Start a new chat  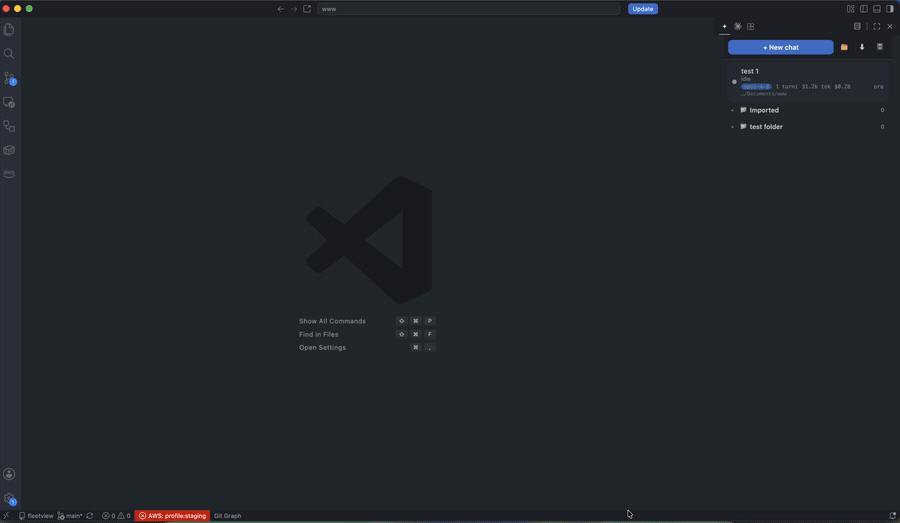781,47
